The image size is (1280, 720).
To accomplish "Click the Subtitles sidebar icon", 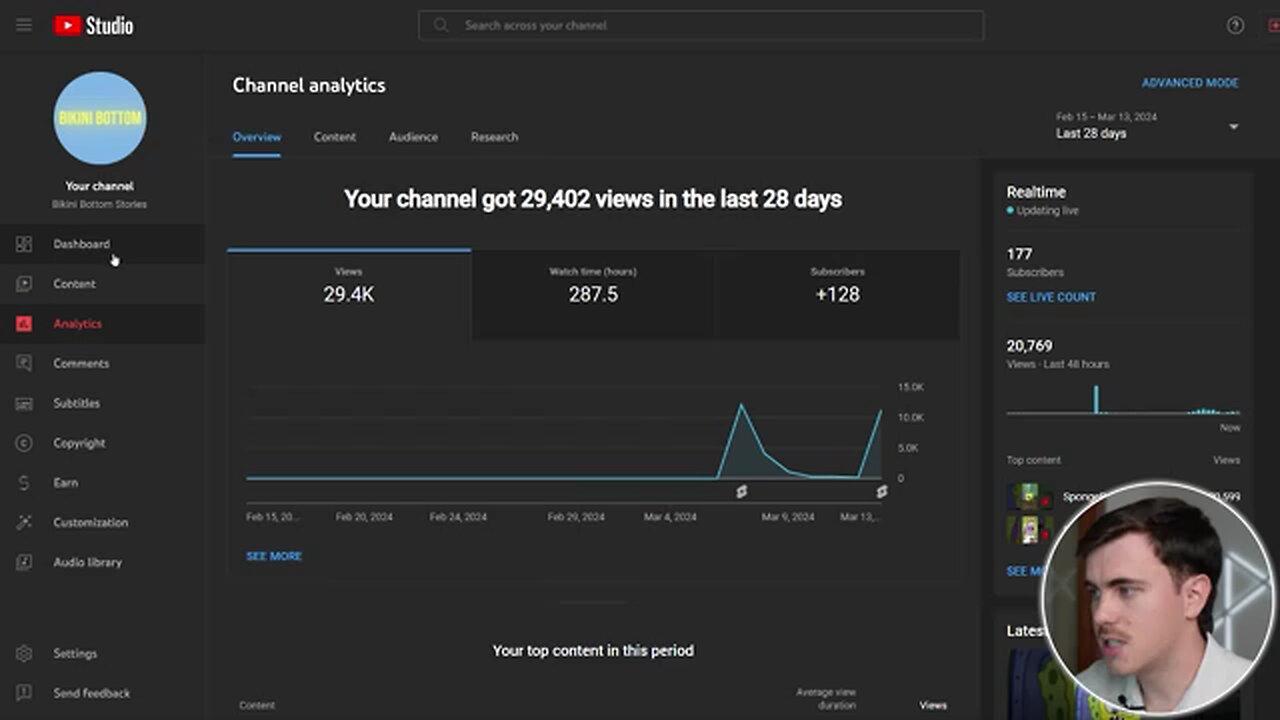I will tap(24, 403).
